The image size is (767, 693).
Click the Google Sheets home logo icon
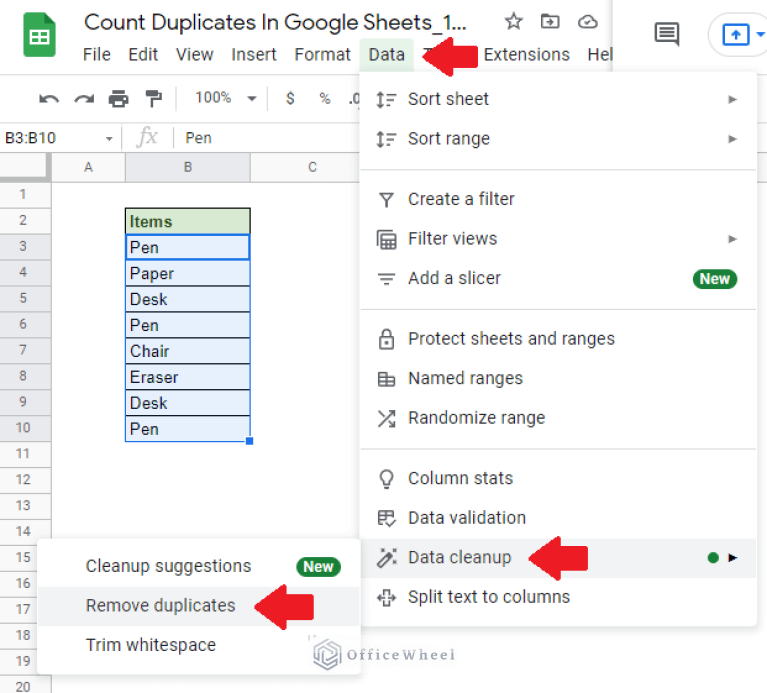click(x=39, y=37)
